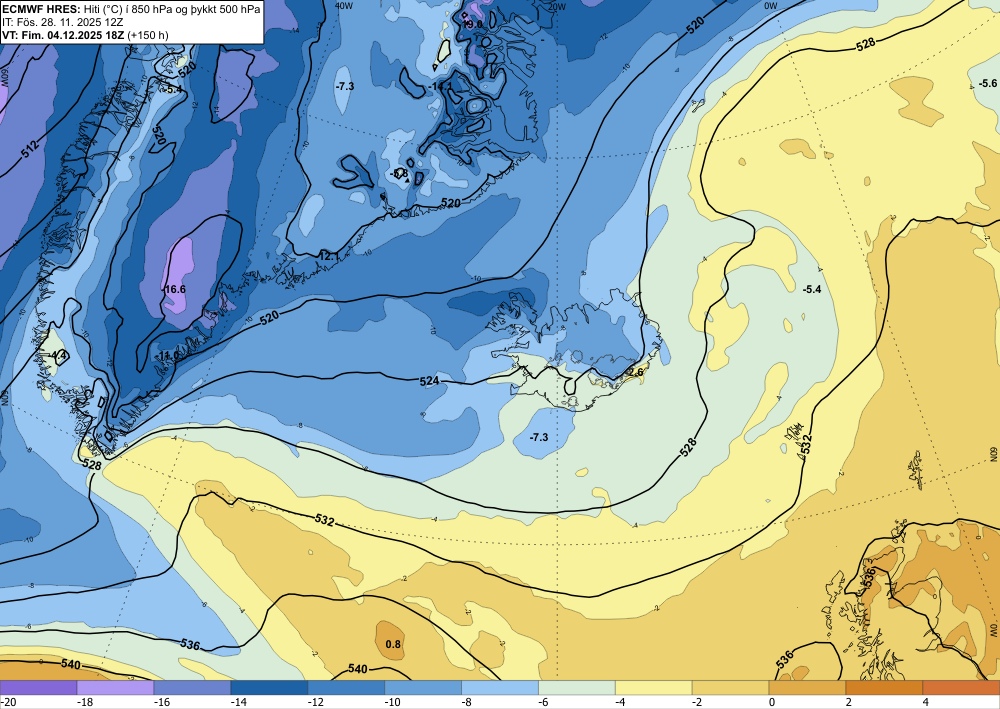Click the pale green swatch between -6 and -4
The height and width of the screenshot is (709, 1000).
tap(577, 688)
